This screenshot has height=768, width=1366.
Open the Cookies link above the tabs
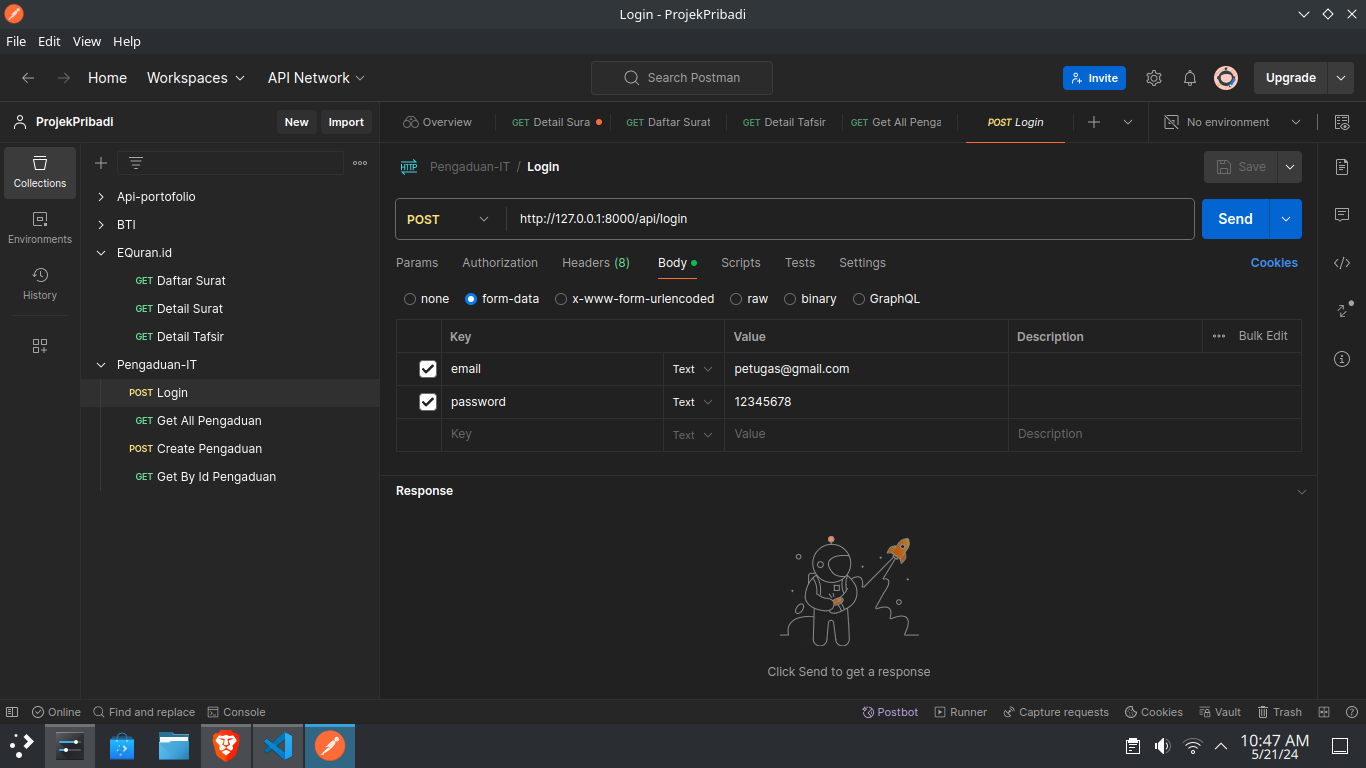point(1273,263)
